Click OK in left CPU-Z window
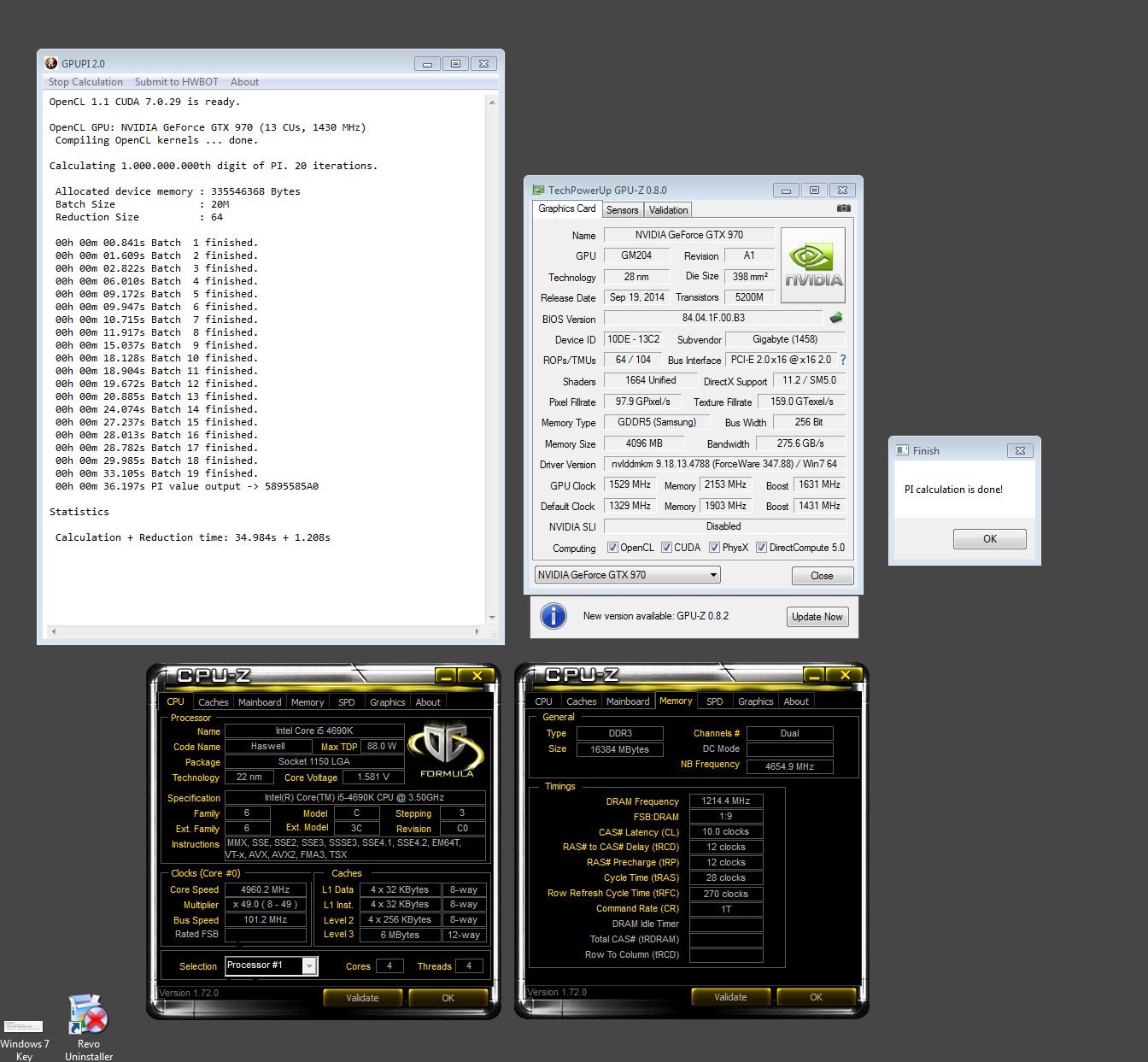1148x1062 pixels. 448,998
